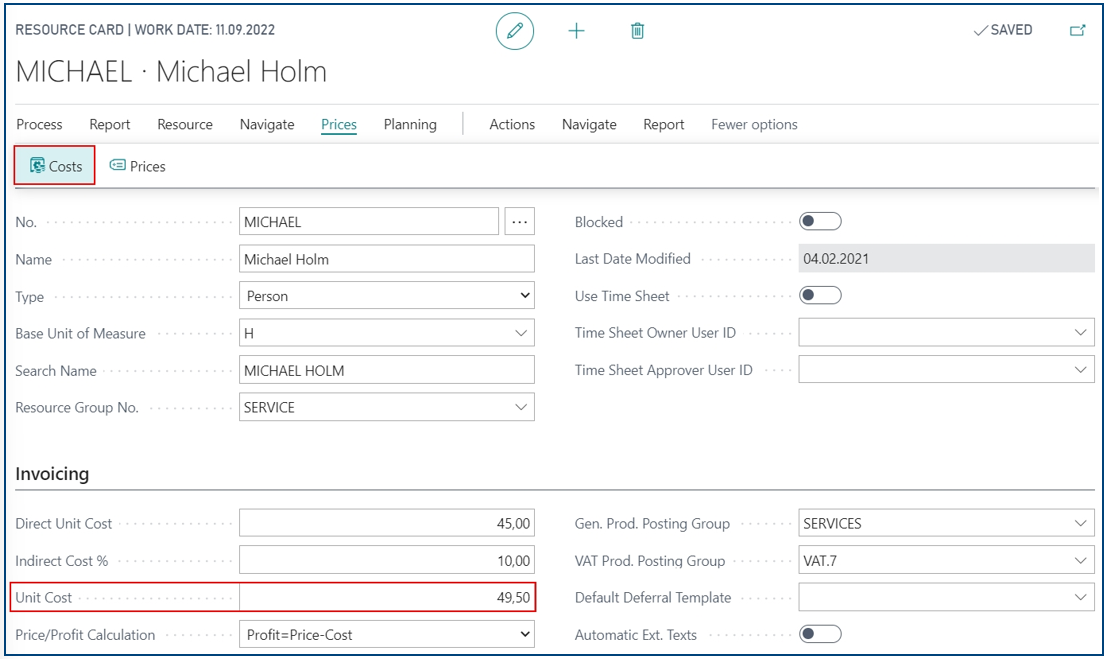Open the first Report menu after Process
1107x659 pixels.
pos(109,124)
